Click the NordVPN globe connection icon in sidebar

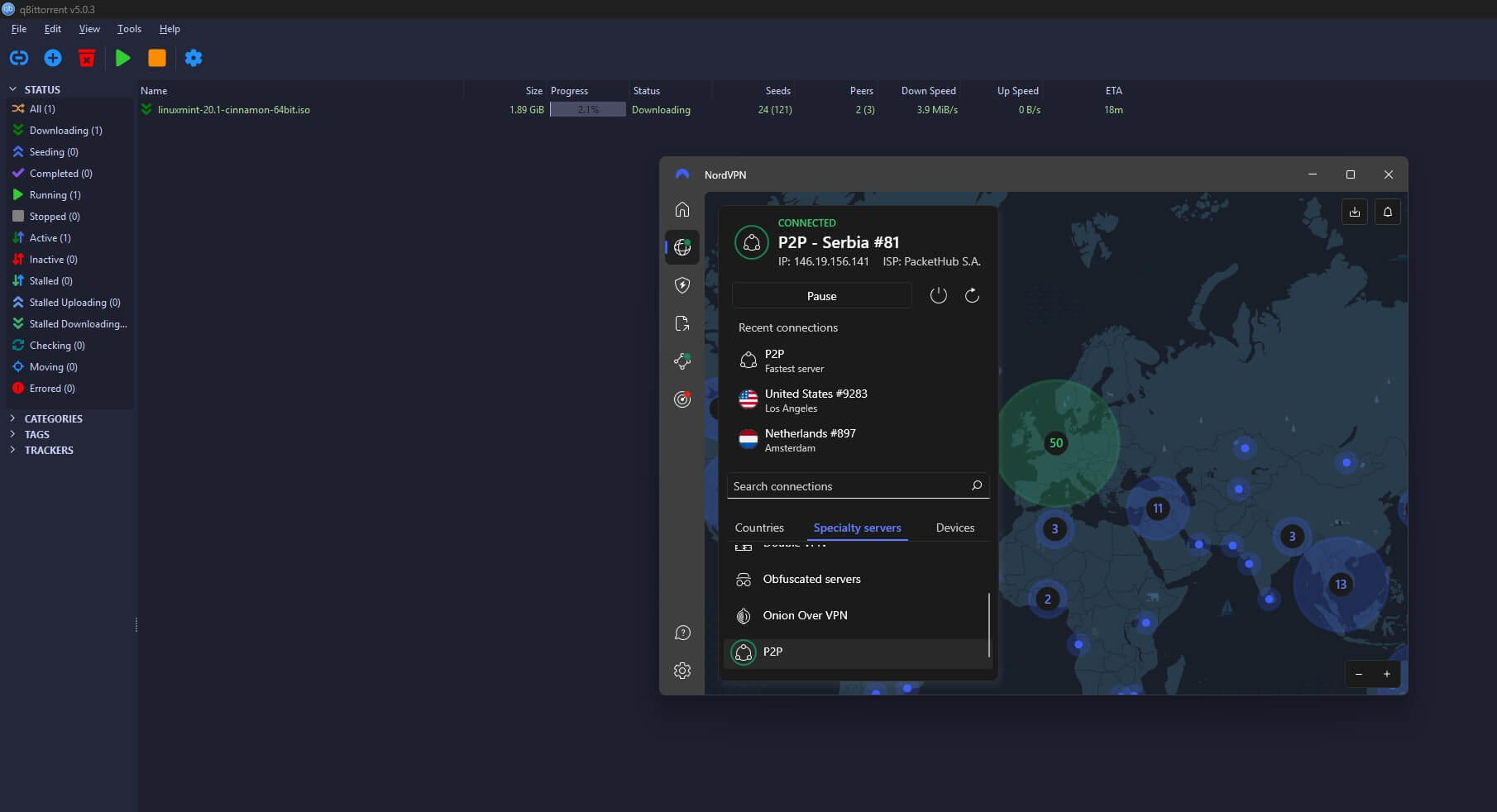pos(682,247)
